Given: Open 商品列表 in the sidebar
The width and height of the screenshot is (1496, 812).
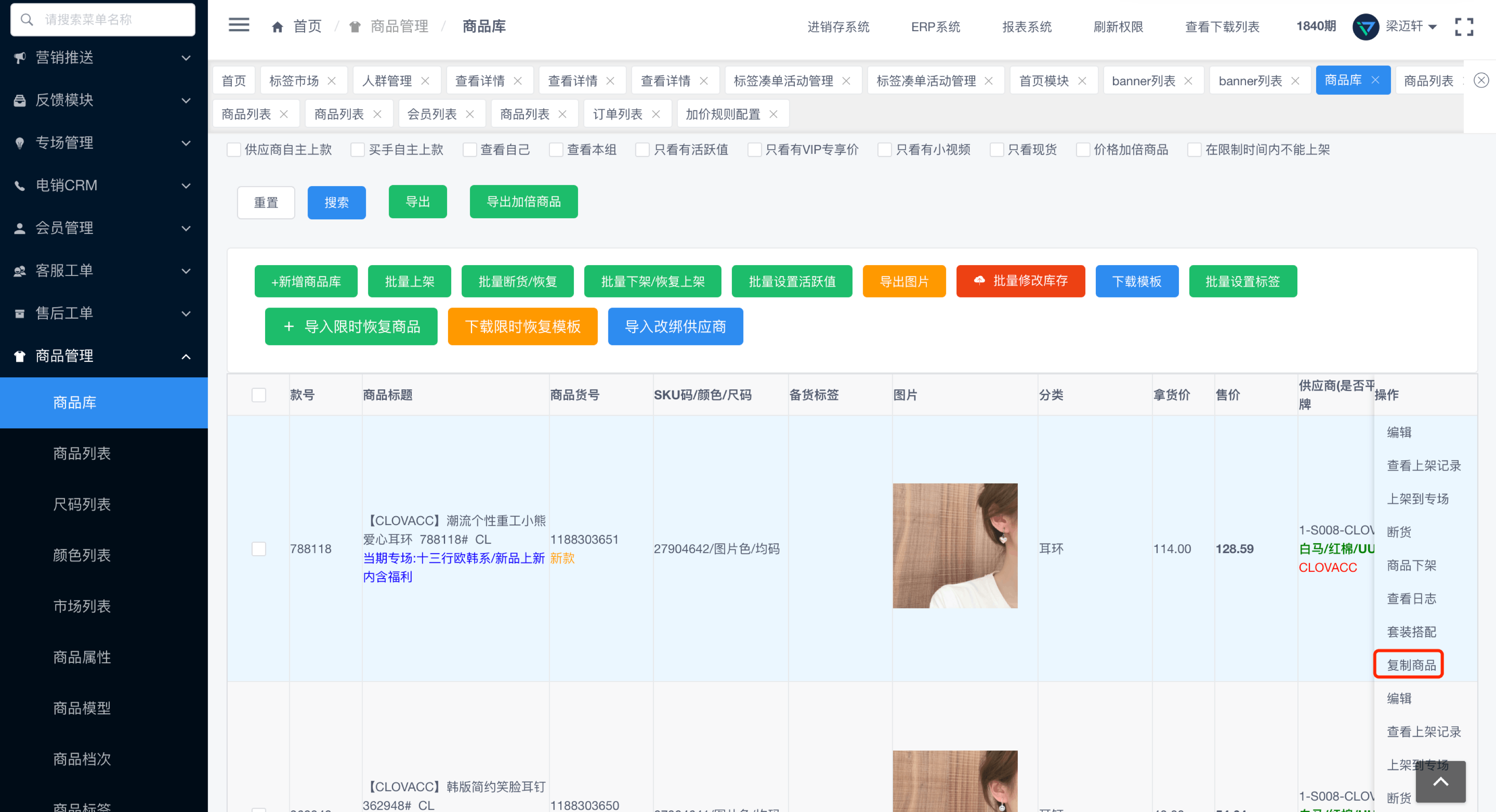Looking at the screenshot, I should 82,454.
